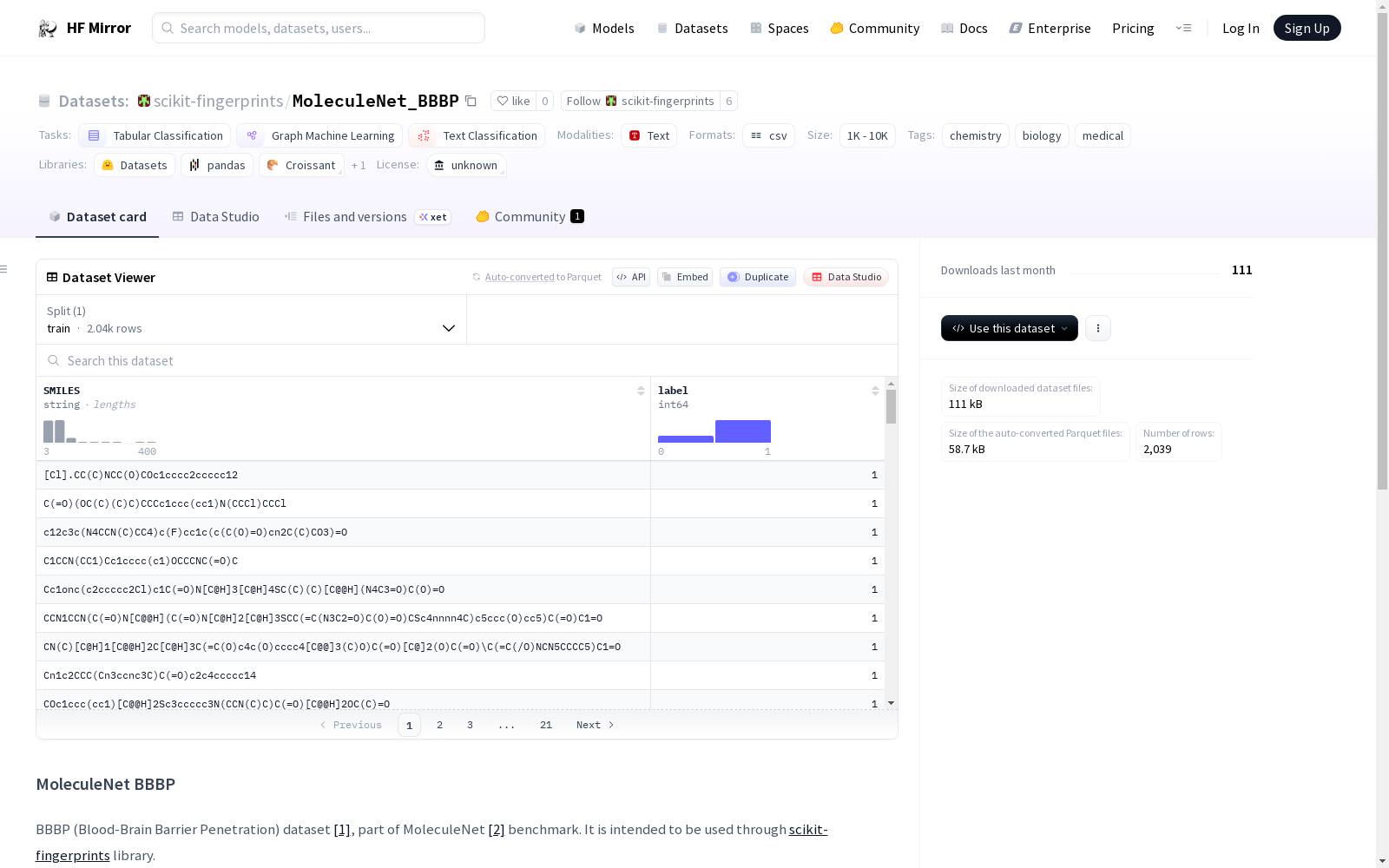Screen dimensions: 1389x868
Task: Open the left sidebar table-of-contents icon
Action: [x=3, y=269]
